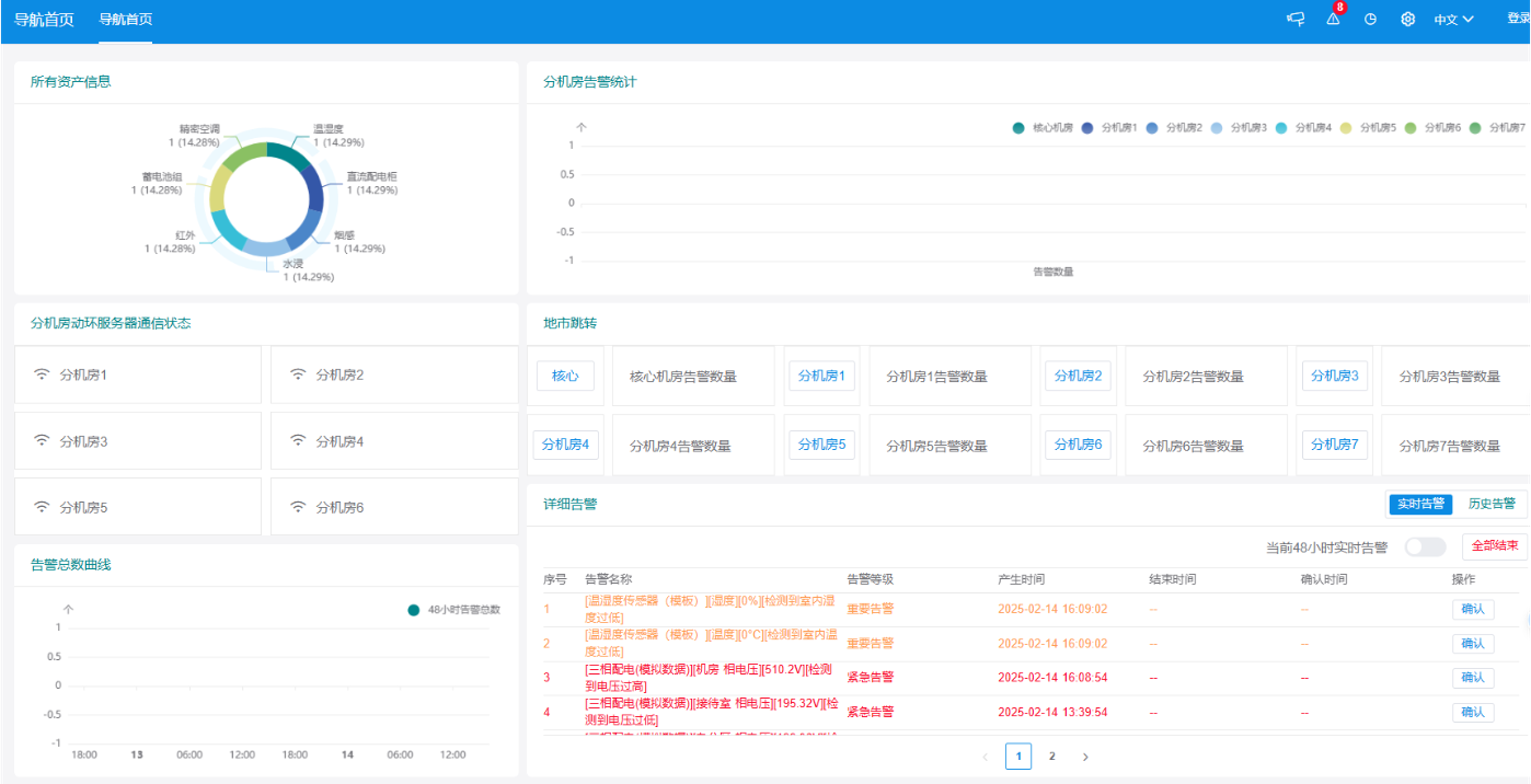The height and width of the screenshot is (784, 1531).
Task: Expand the 中文 language dropdown
Action: click(x=1453, y=20)
